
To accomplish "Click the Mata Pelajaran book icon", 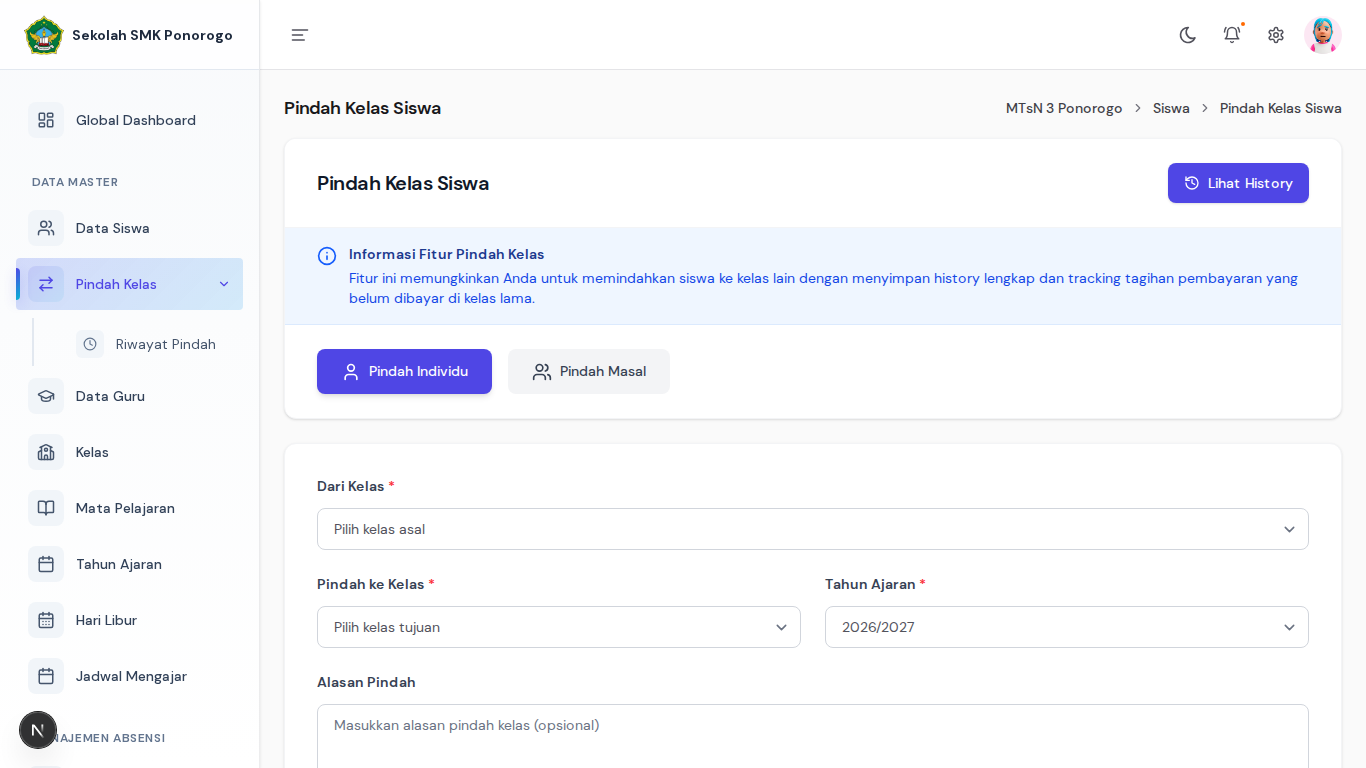I will (46, 508).
